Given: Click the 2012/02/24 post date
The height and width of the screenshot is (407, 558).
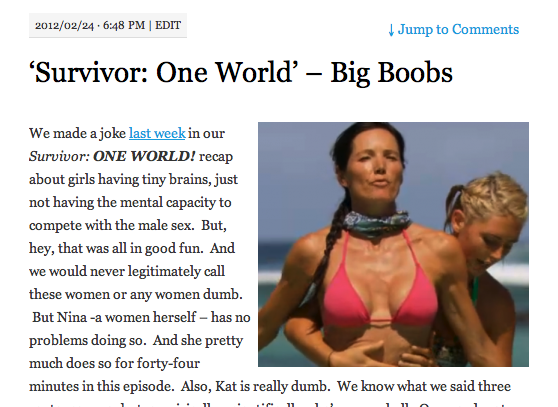Looking at the screenshot, I should click(x=64, y=25).
